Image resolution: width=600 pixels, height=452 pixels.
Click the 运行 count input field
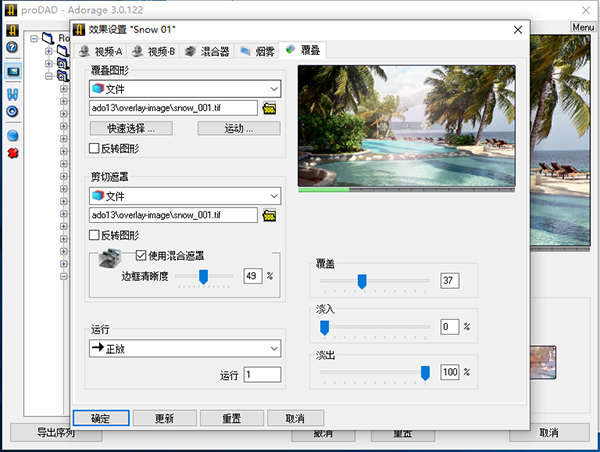point(262,375)
